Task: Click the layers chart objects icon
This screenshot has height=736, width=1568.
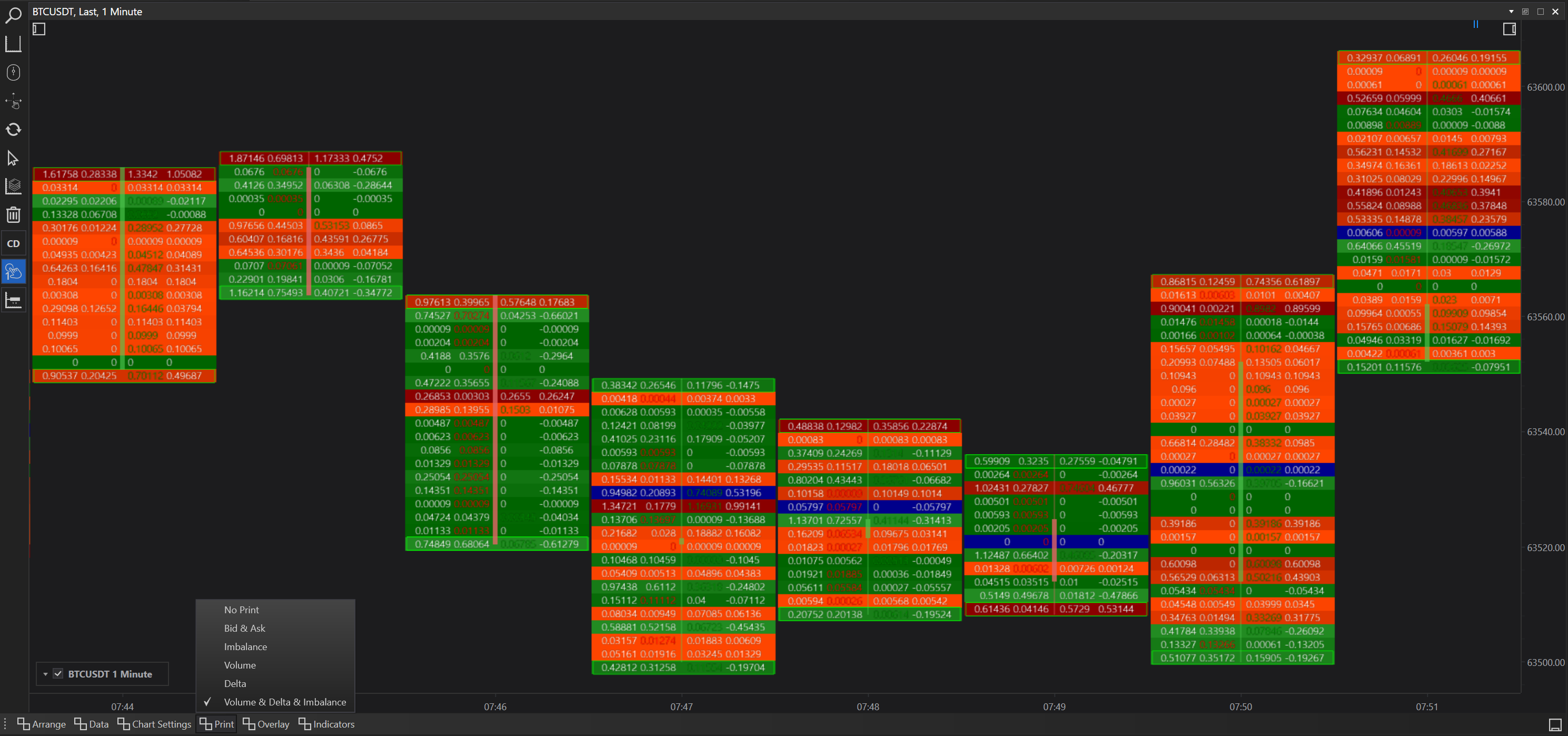Action: 13,186
